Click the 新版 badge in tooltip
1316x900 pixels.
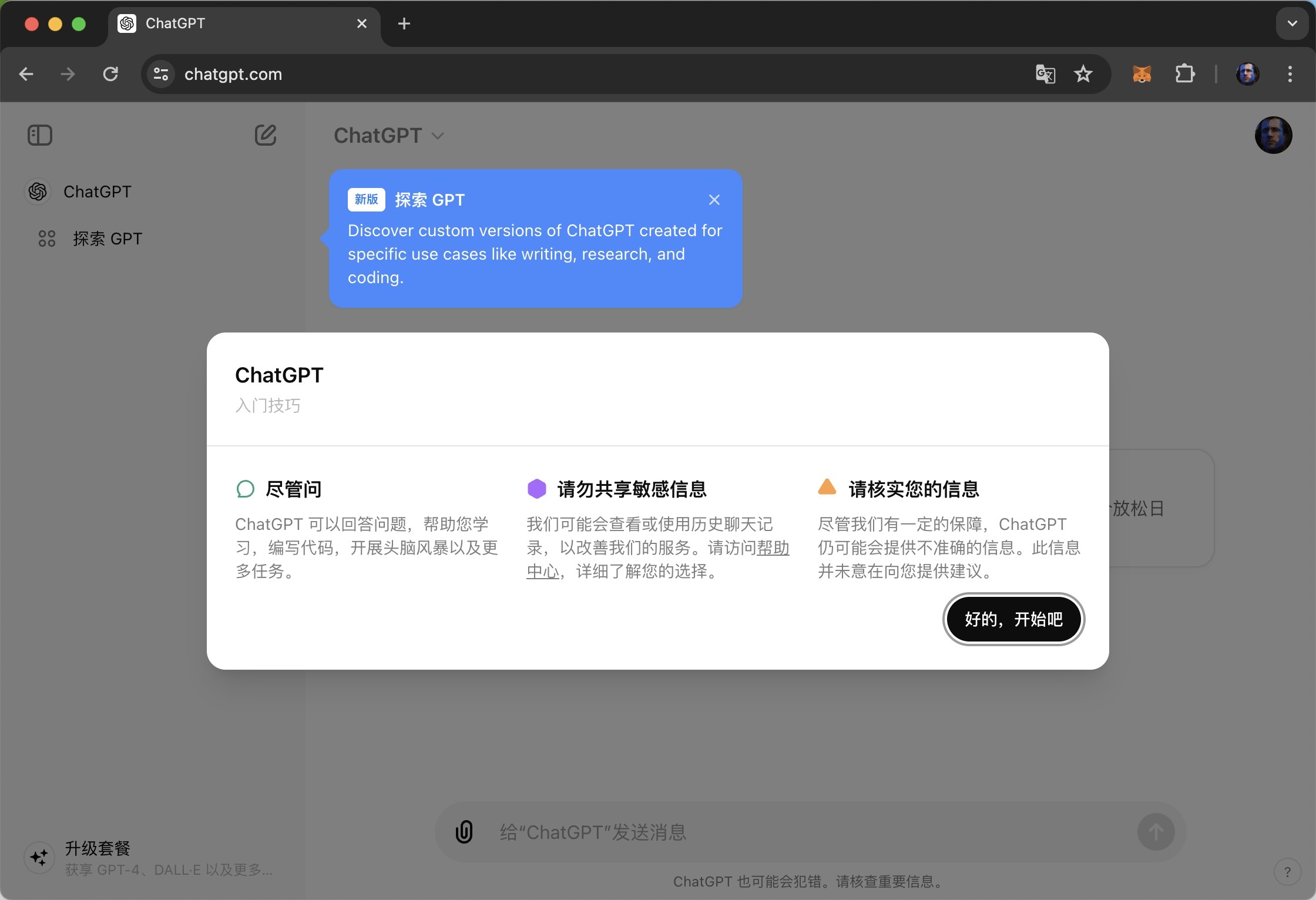[x=367, y=200]
